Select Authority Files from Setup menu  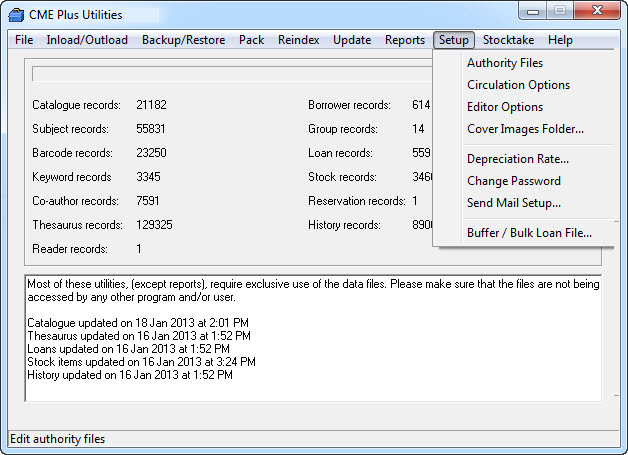[x=505, y=63]
